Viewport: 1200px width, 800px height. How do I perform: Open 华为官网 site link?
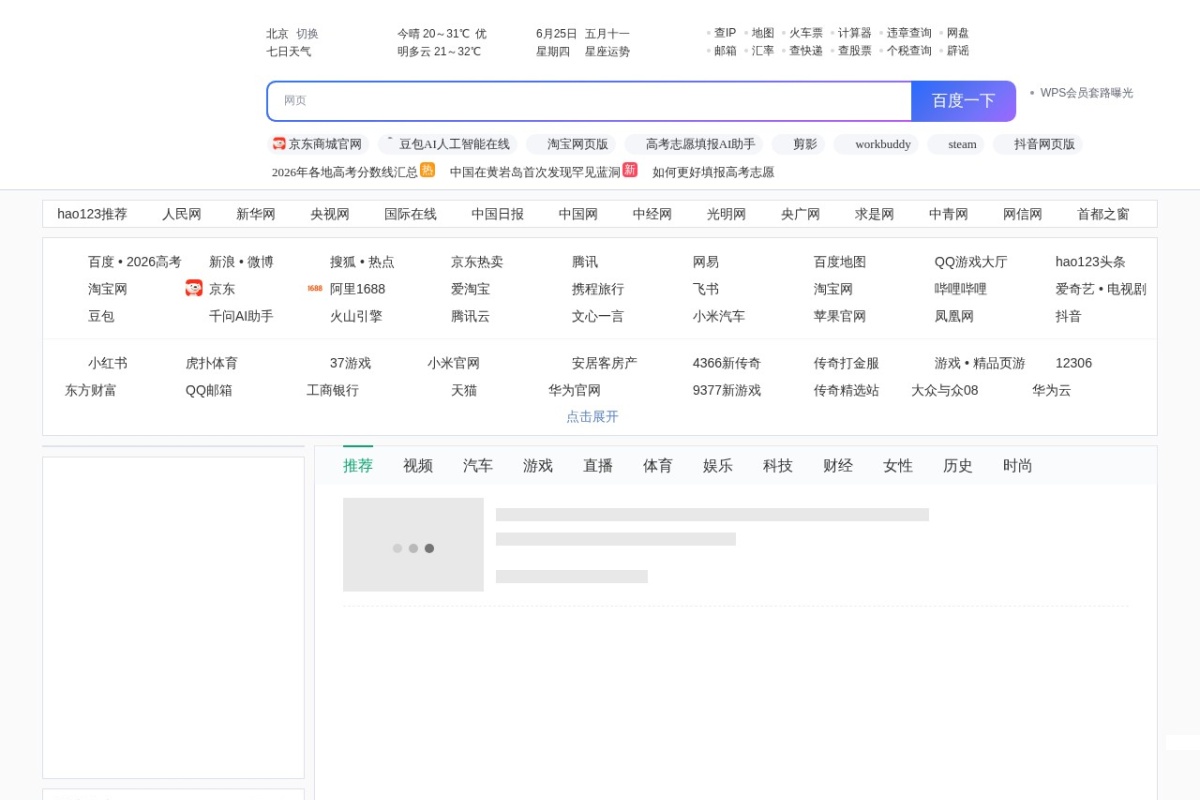point(574,390)
